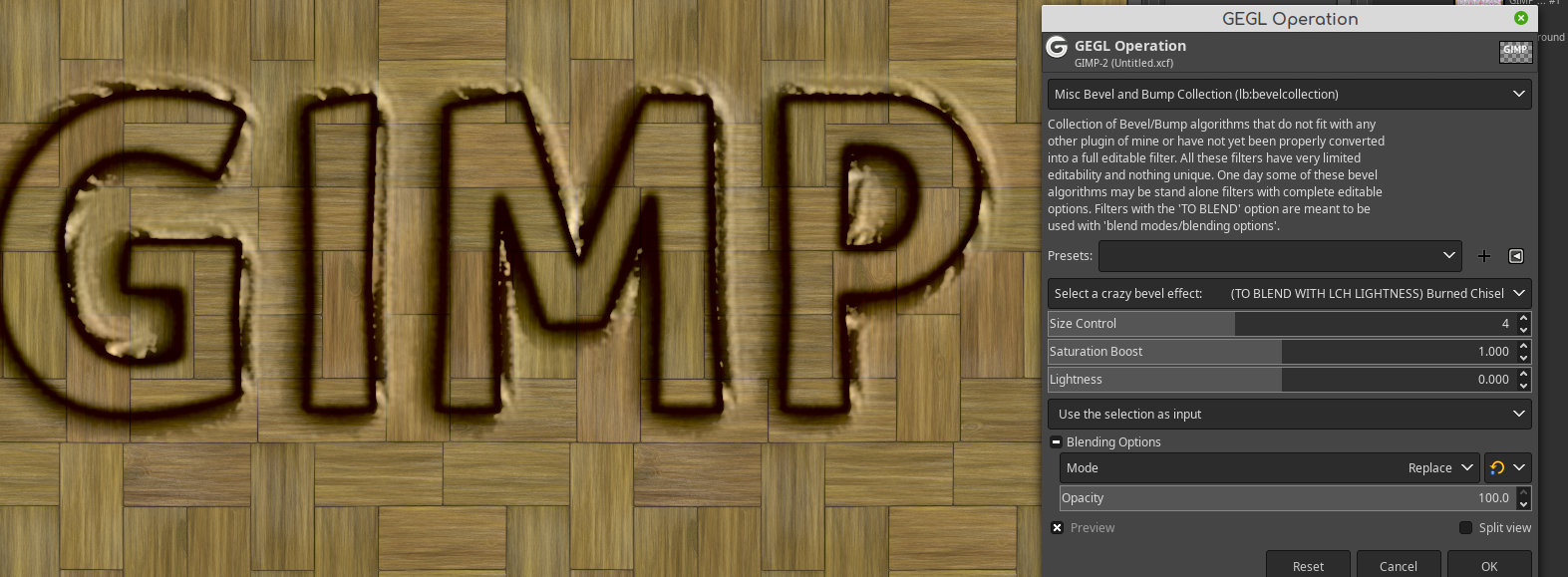
Task: Click the Opacity slider
Action: tap(1287, 498)
